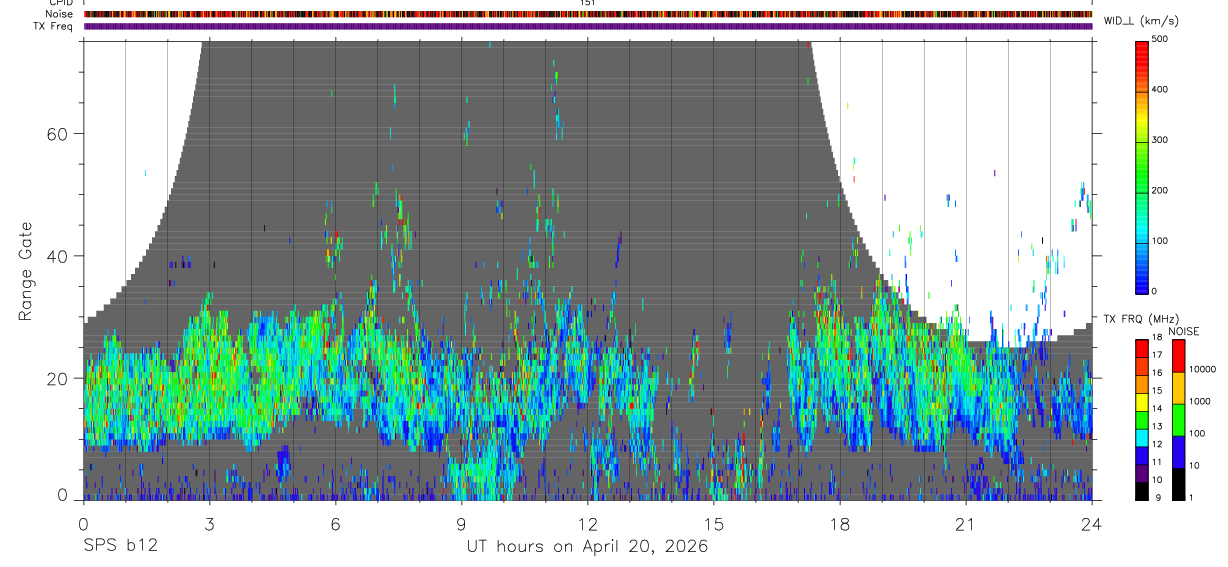Click the '200' tick on WID colorbar
The width and height of the screenshot is (1228, 567).
click(1161, 190)
